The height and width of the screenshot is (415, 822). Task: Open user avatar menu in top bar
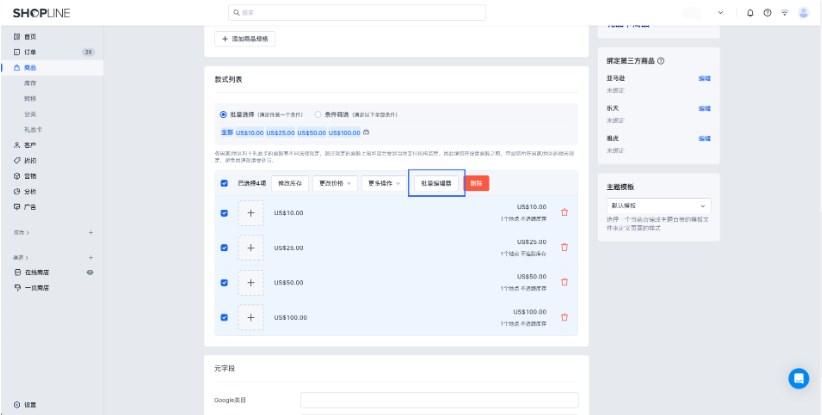[804, 13]
